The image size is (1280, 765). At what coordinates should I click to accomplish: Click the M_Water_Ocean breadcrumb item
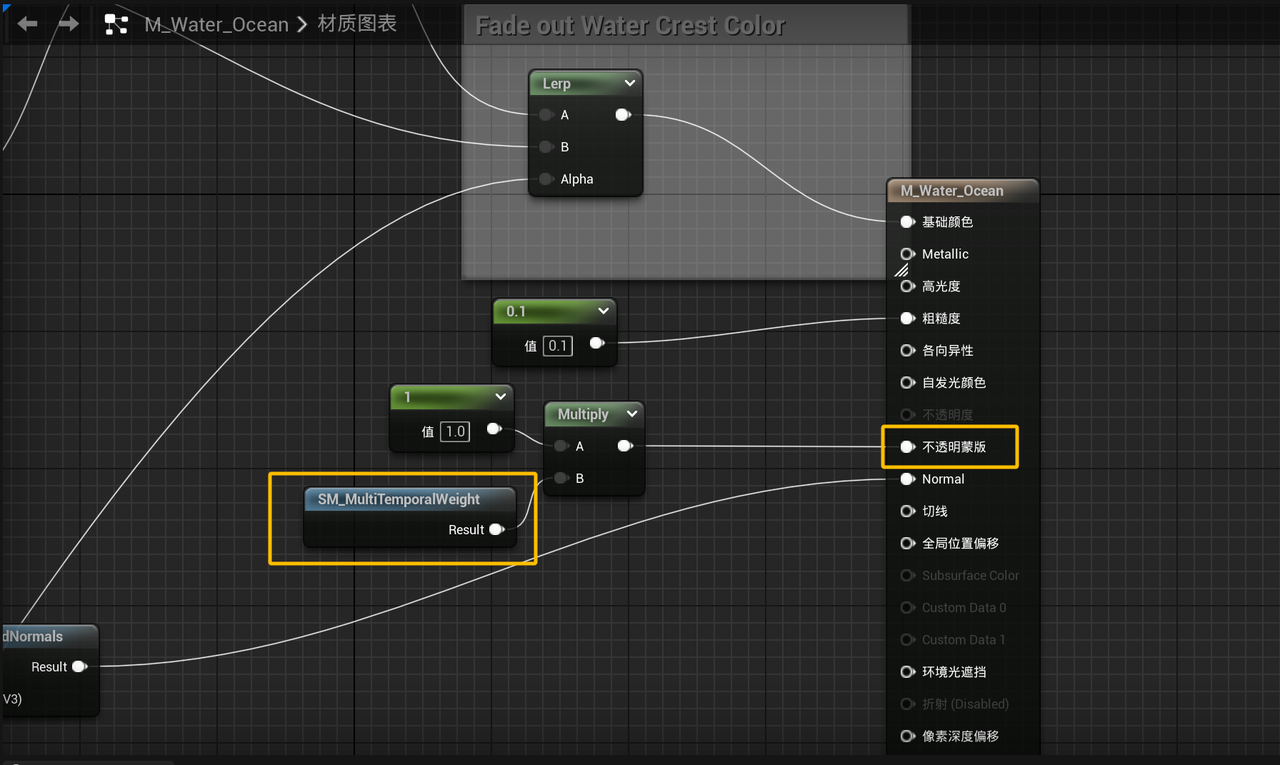click(216, 24)
